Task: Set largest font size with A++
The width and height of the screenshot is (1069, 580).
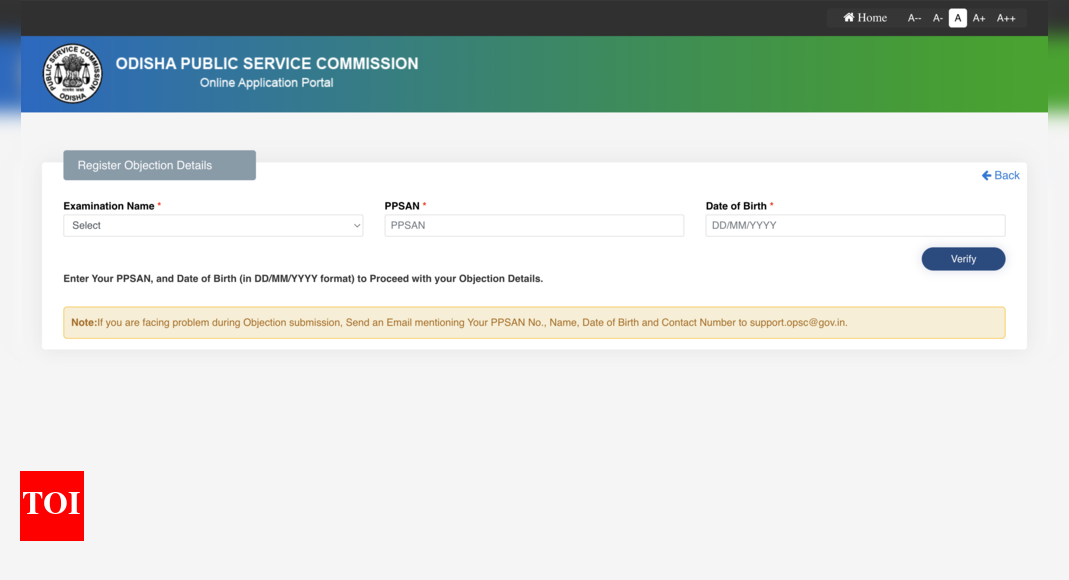Action: point(1006,18)
